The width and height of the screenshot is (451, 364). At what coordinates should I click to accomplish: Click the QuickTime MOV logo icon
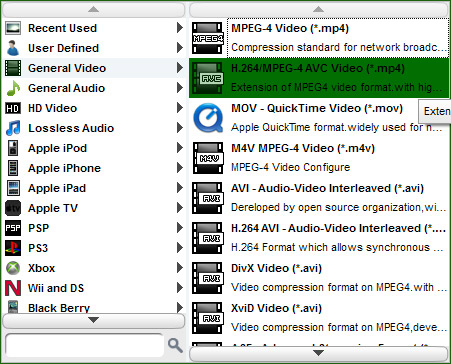click(208, 118)
